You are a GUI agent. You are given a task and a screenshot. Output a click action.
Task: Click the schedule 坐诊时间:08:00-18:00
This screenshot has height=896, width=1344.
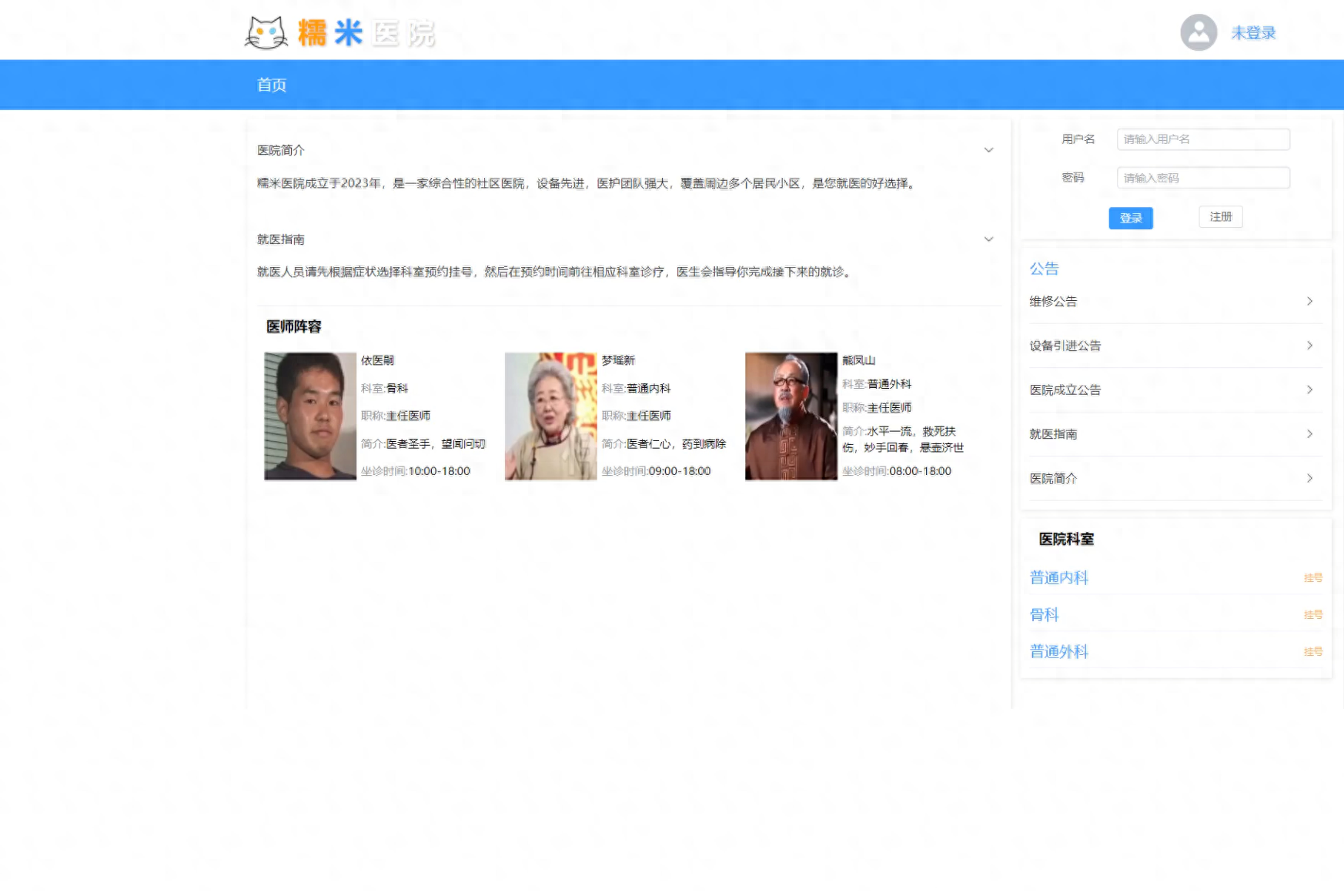point(897,471)
